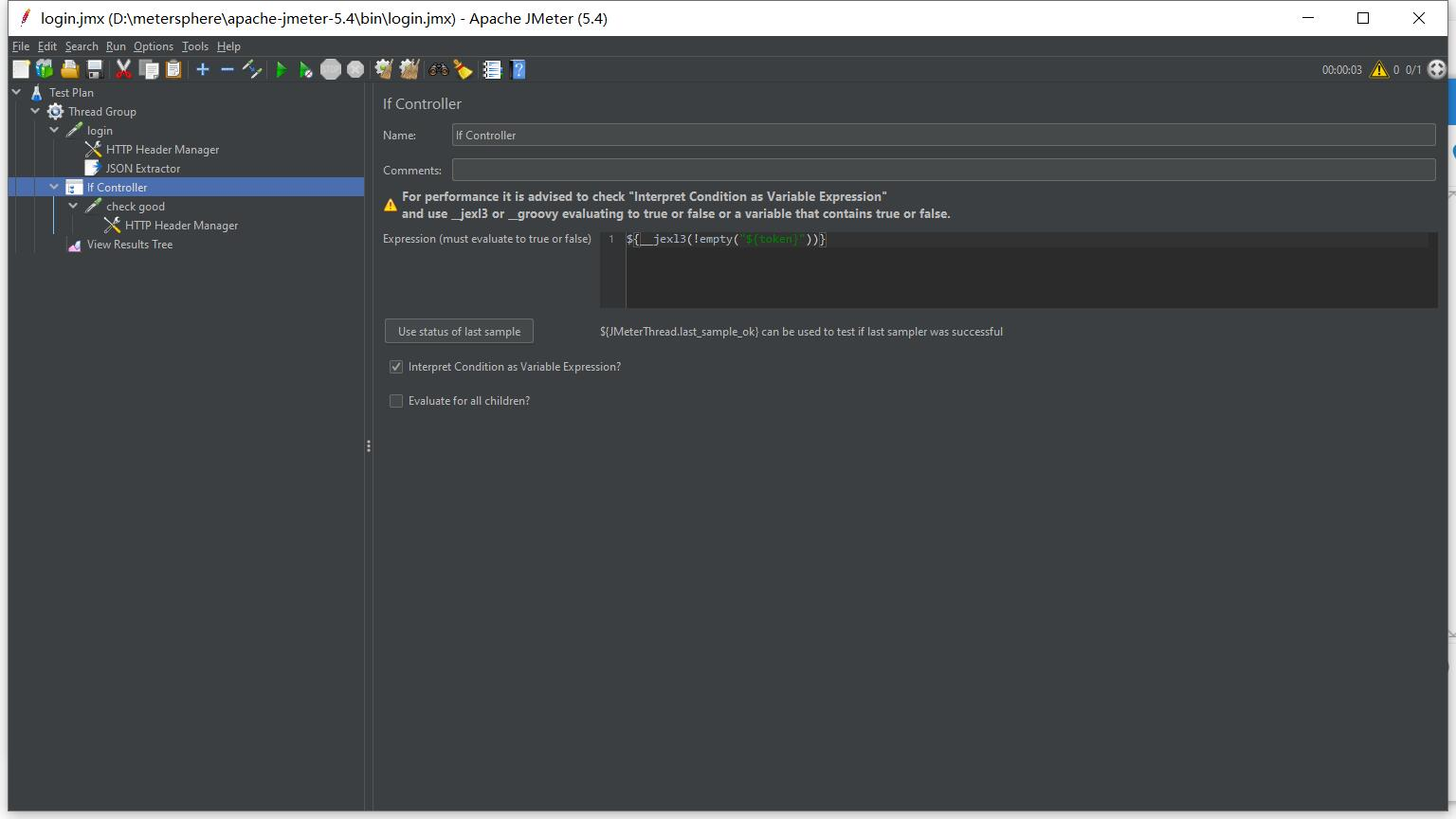Collapse the login sampler node
1456x819 pixels.
pos(55,130)
